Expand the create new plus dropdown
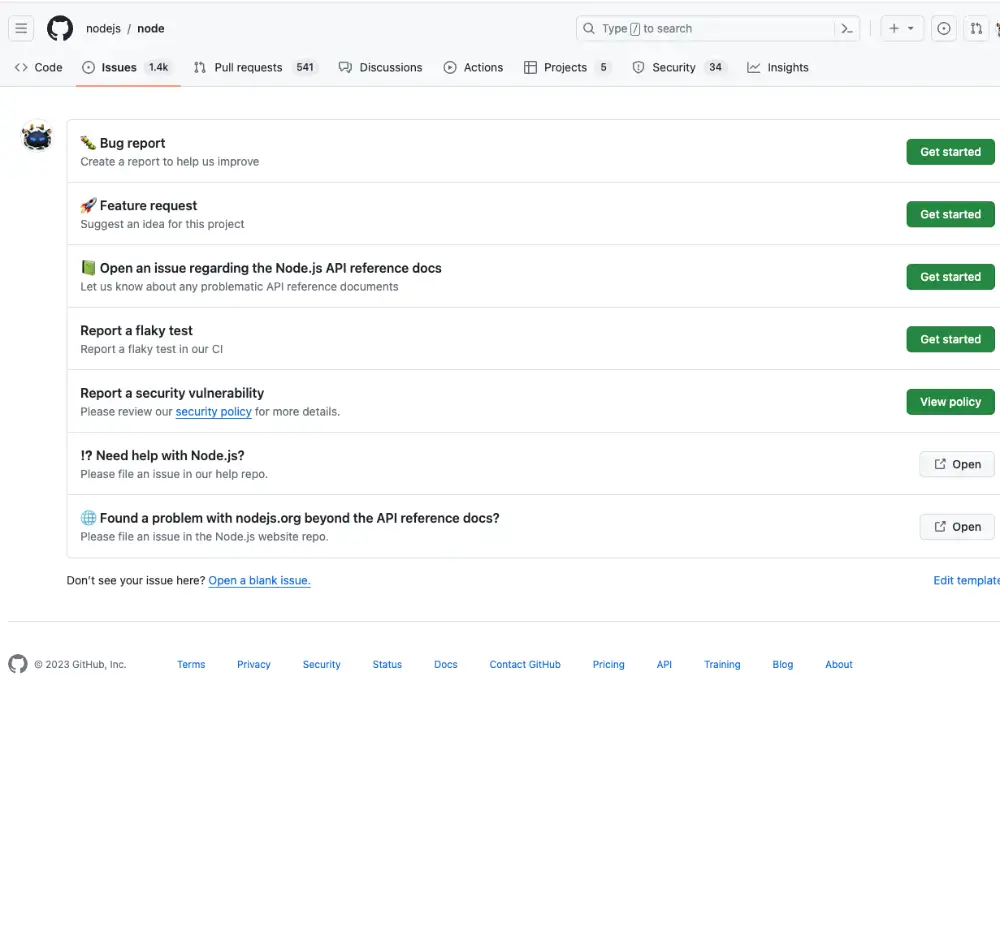The image size is (1000, 948). (901, 29)
